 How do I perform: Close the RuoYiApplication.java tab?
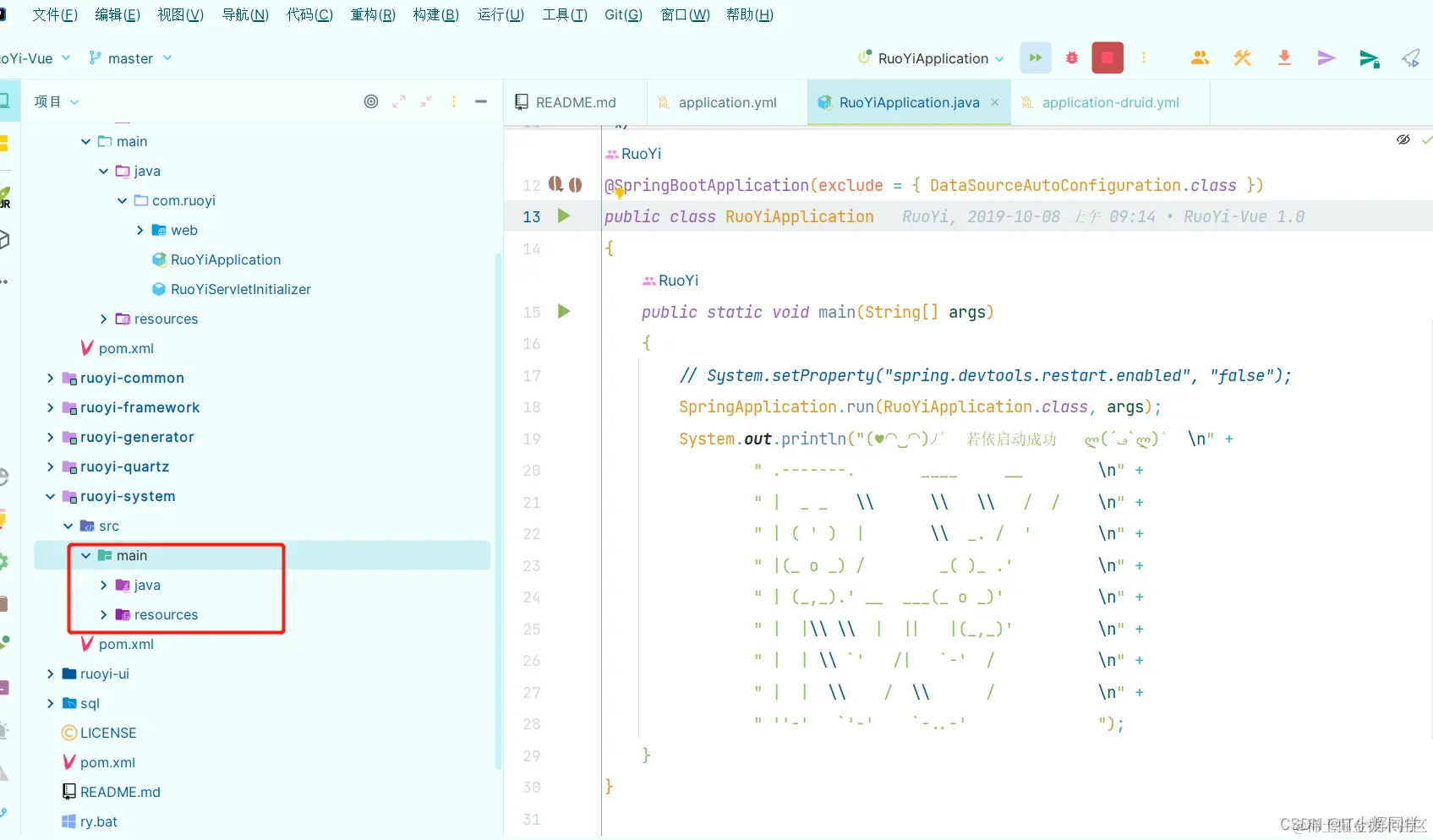(x=995, y=102)
